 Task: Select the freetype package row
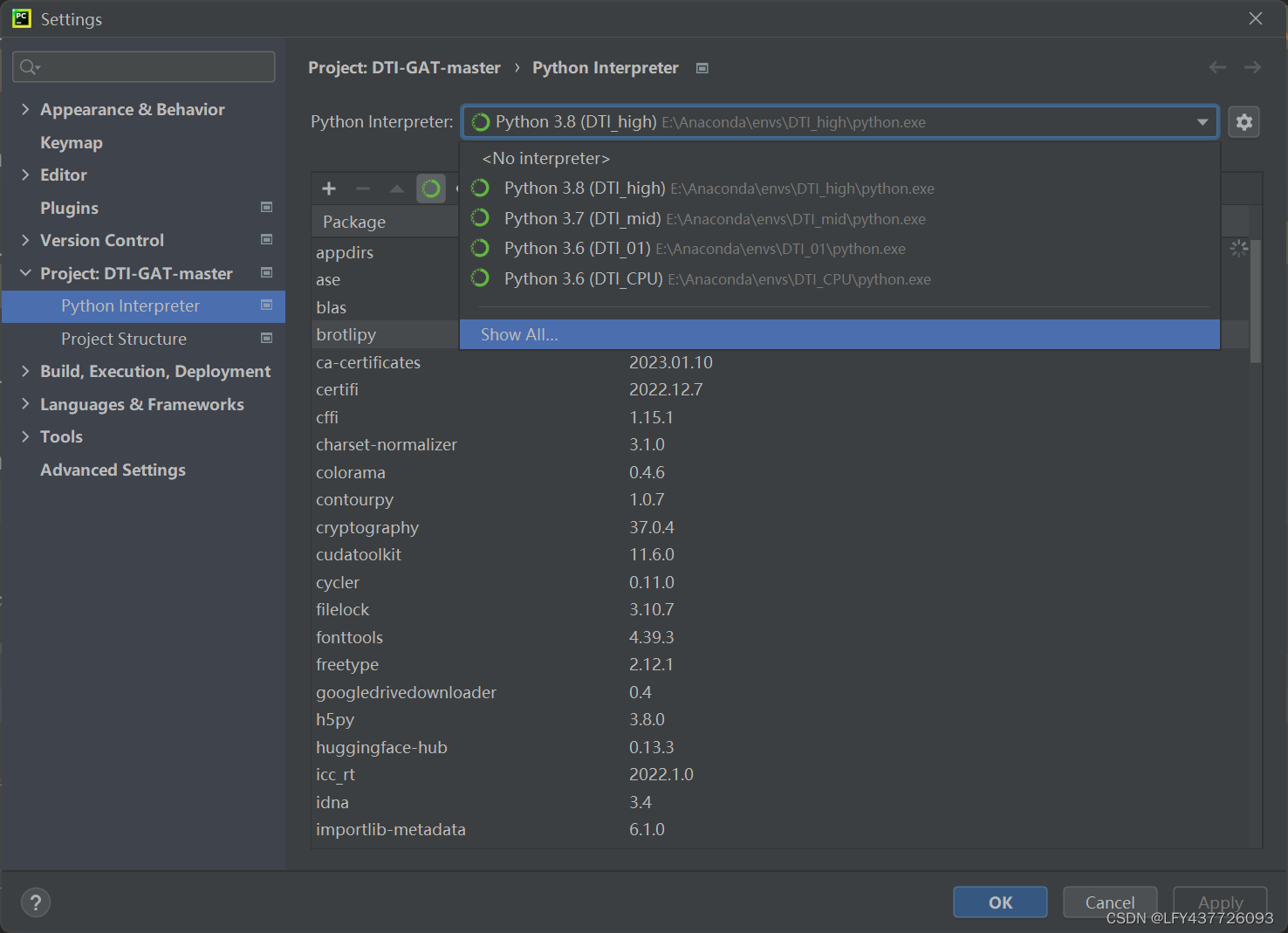pos(781,664)
